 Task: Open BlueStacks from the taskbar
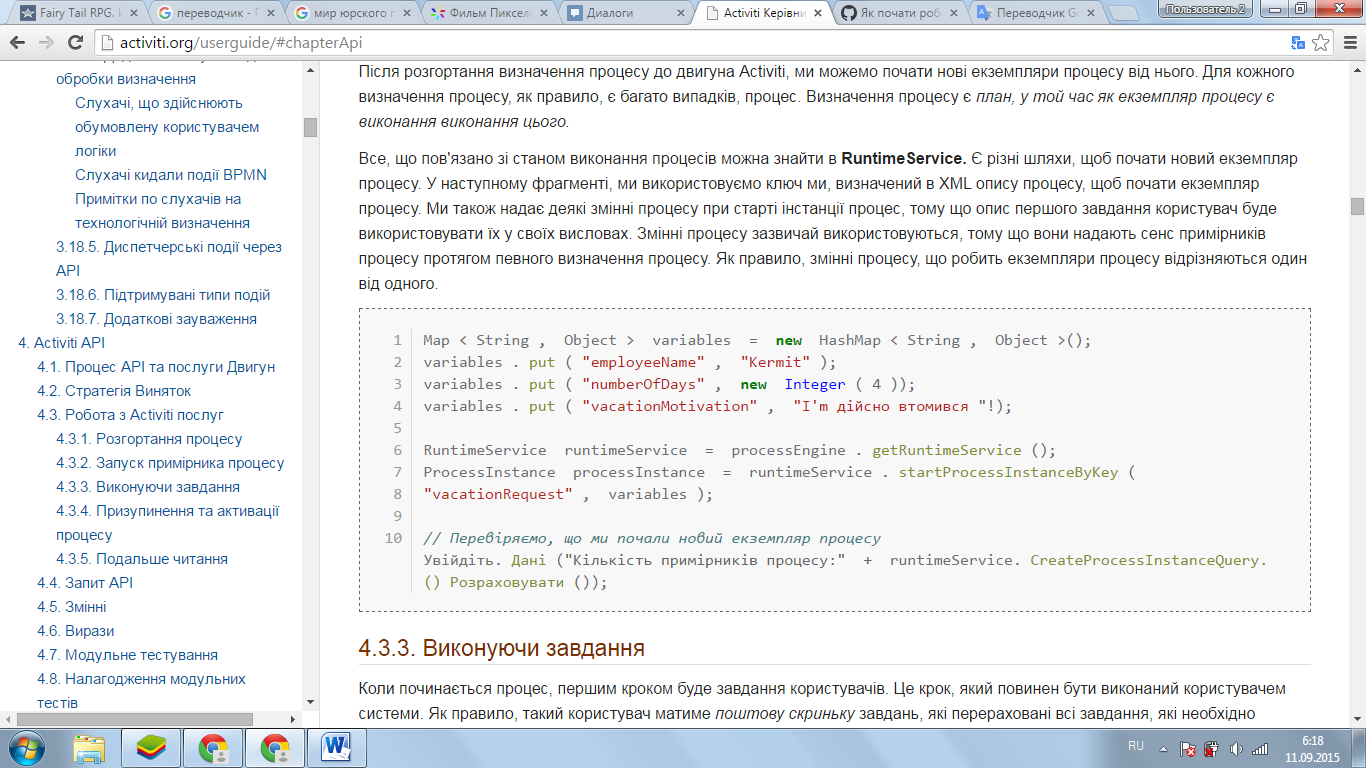point(150,748)
